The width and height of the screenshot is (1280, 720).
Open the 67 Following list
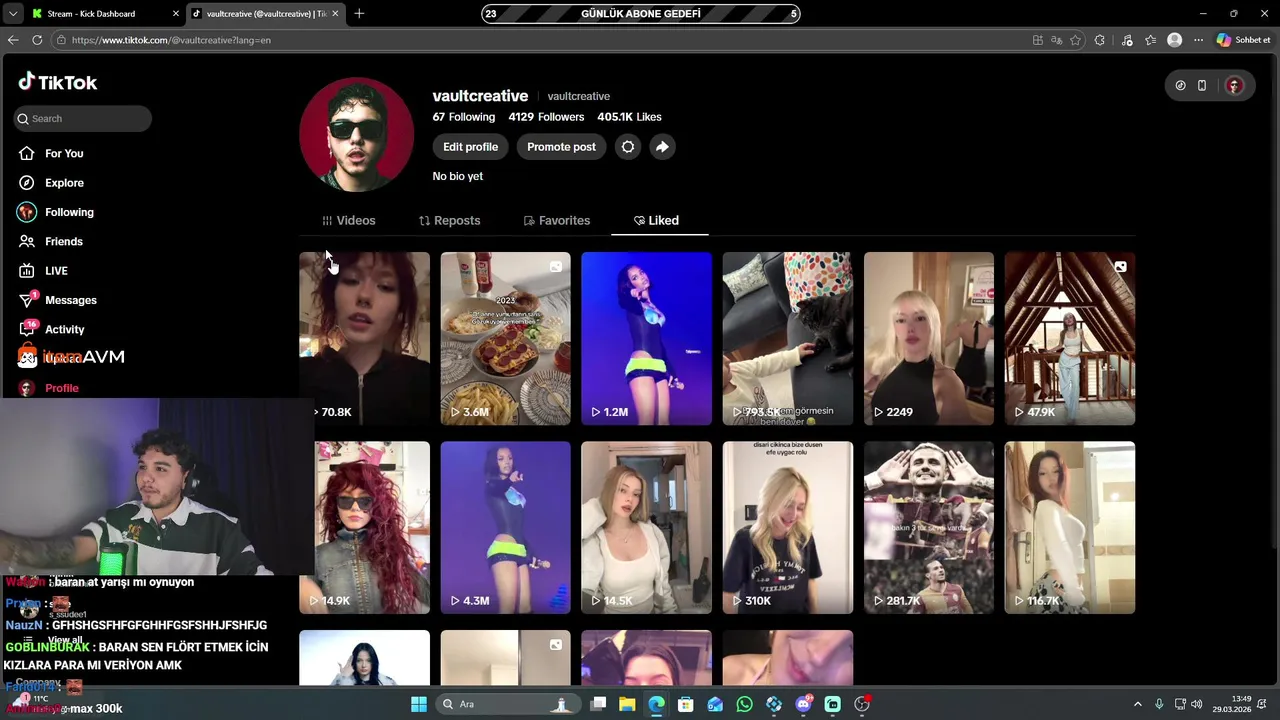tap(463, 117)
